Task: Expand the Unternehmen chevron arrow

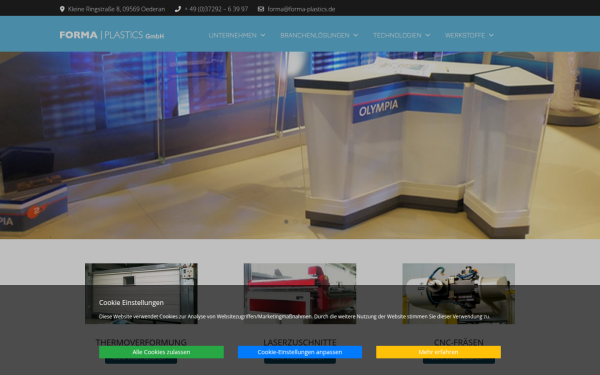Action: 263,35
